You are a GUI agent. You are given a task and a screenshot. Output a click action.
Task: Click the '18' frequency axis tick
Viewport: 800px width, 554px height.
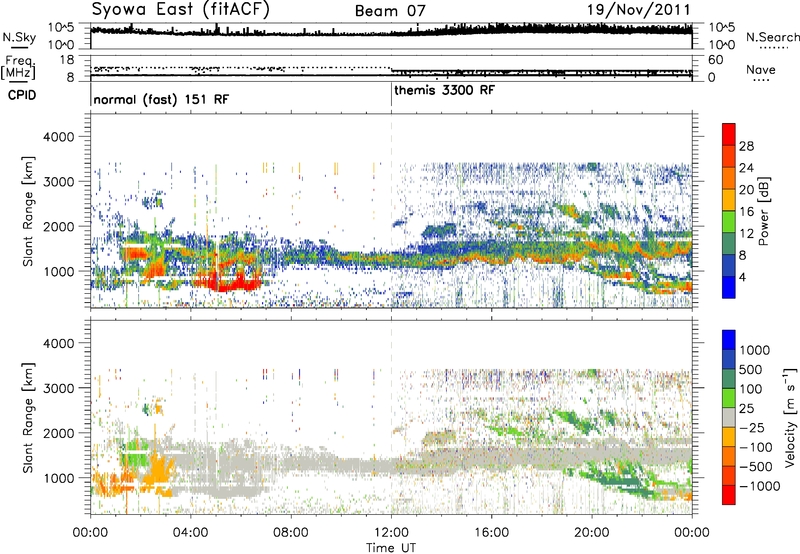point(66,60)
